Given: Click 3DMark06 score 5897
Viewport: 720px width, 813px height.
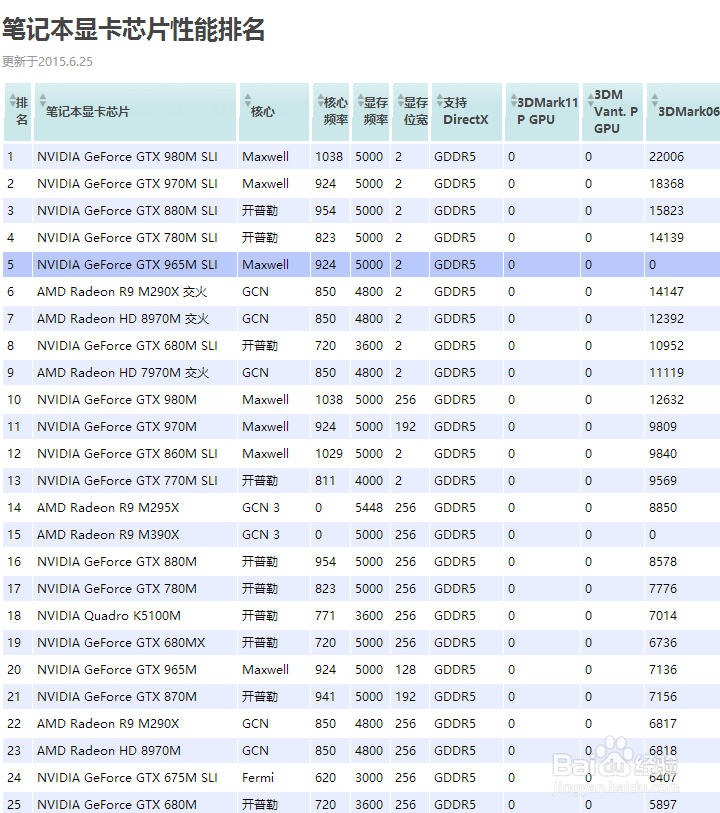Looking at the screenshot, I should (x=662, y=804).
